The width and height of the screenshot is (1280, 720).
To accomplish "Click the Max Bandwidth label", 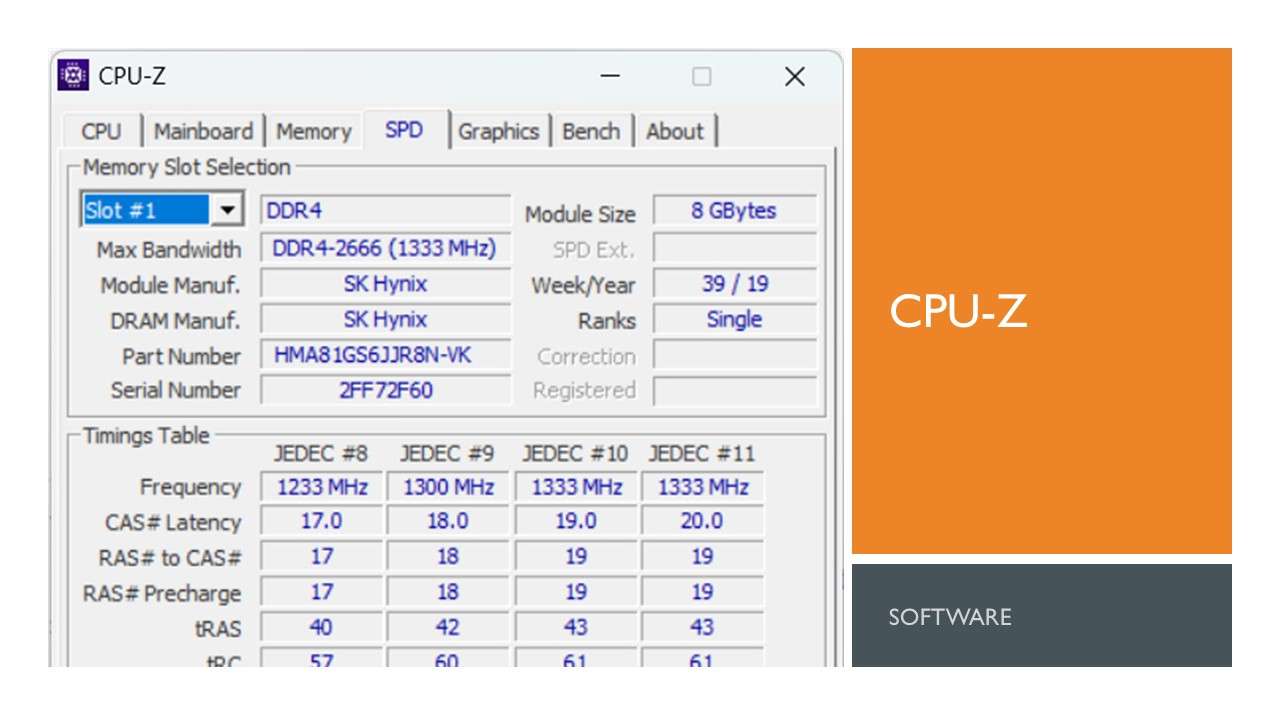I will pos(169,249).
